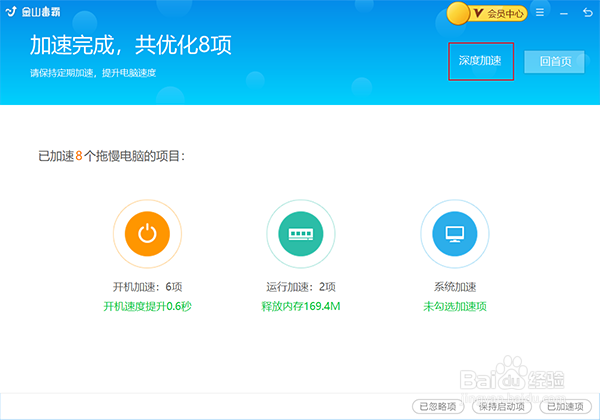Viewport: 600px width, 420px height.
Task: Minimize the window
Action: pos(564,14)
